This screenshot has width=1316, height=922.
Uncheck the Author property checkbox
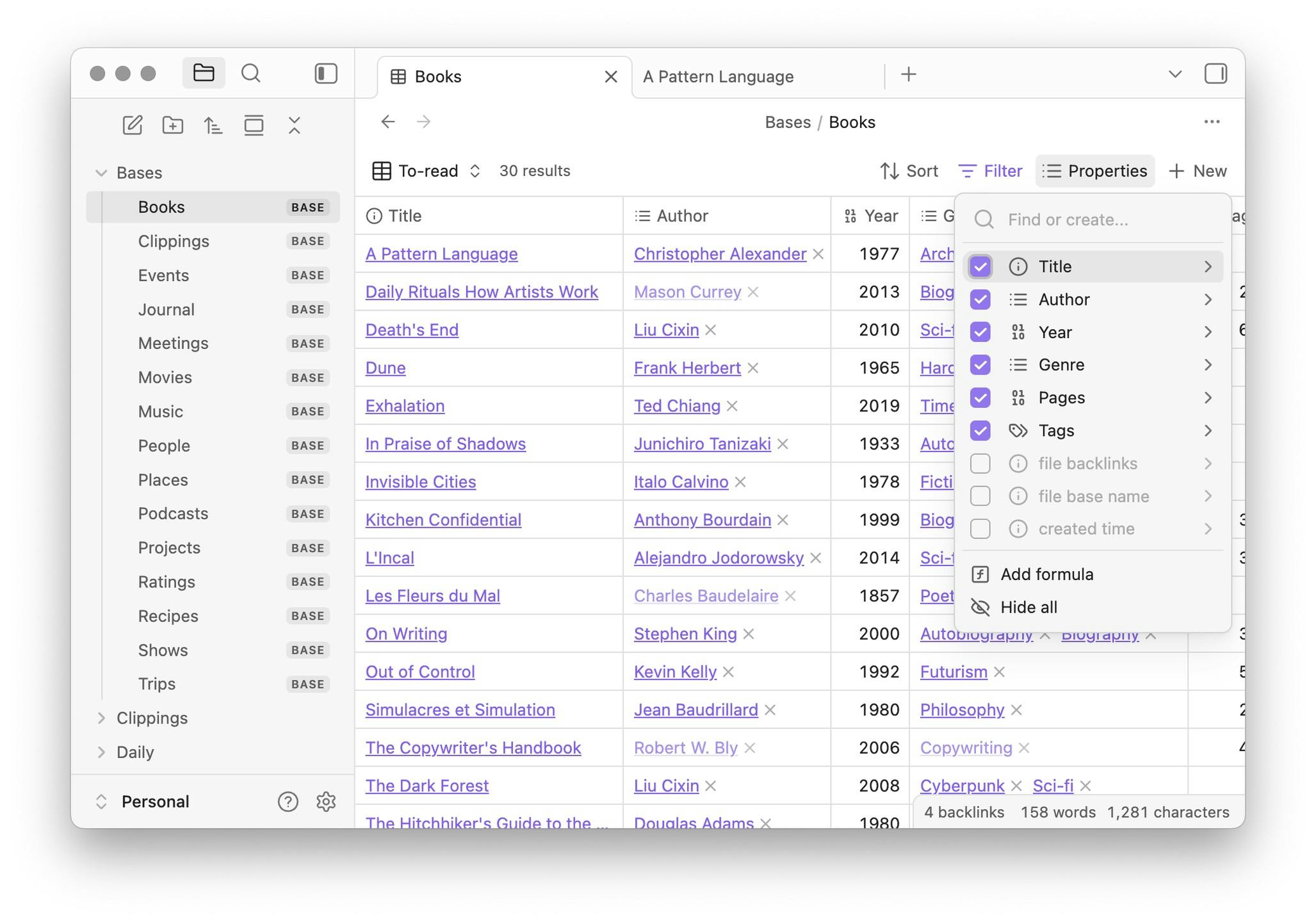[980, 299]
